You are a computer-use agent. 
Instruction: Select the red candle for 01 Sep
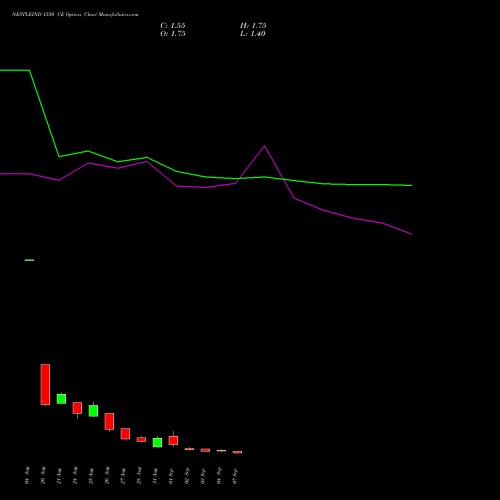point(173,440)
